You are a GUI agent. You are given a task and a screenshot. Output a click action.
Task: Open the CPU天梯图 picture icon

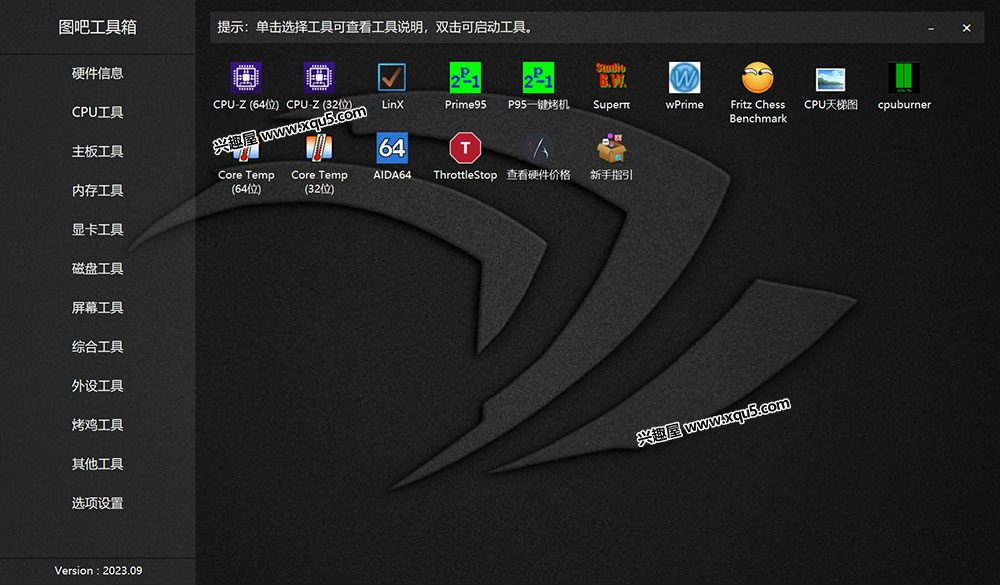pos(830,80)
